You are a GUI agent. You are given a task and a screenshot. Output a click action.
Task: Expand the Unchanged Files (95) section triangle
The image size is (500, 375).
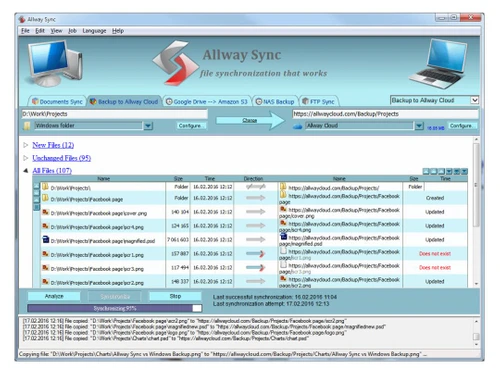coord(26,158)
